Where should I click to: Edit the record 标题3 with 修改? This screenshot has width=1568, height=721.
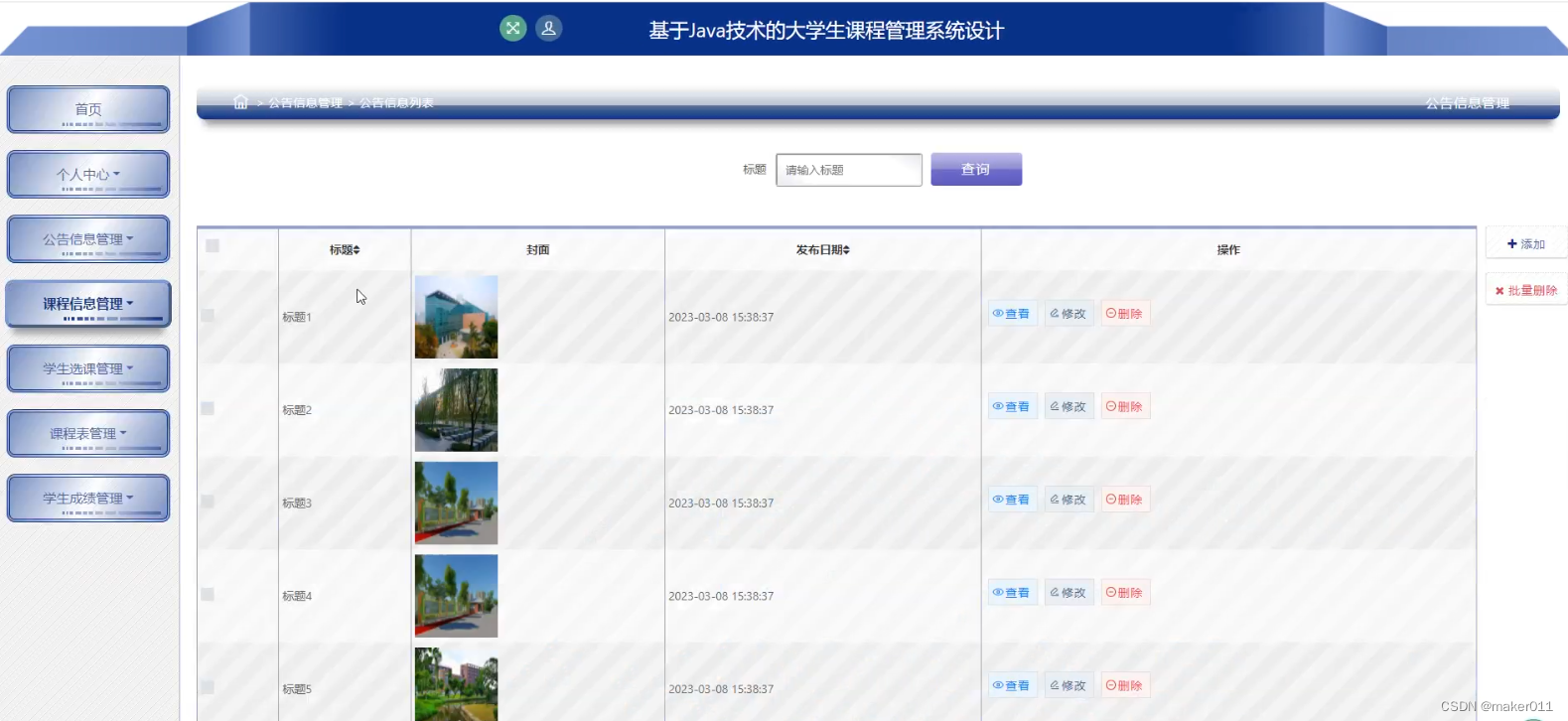(1069, 500)
